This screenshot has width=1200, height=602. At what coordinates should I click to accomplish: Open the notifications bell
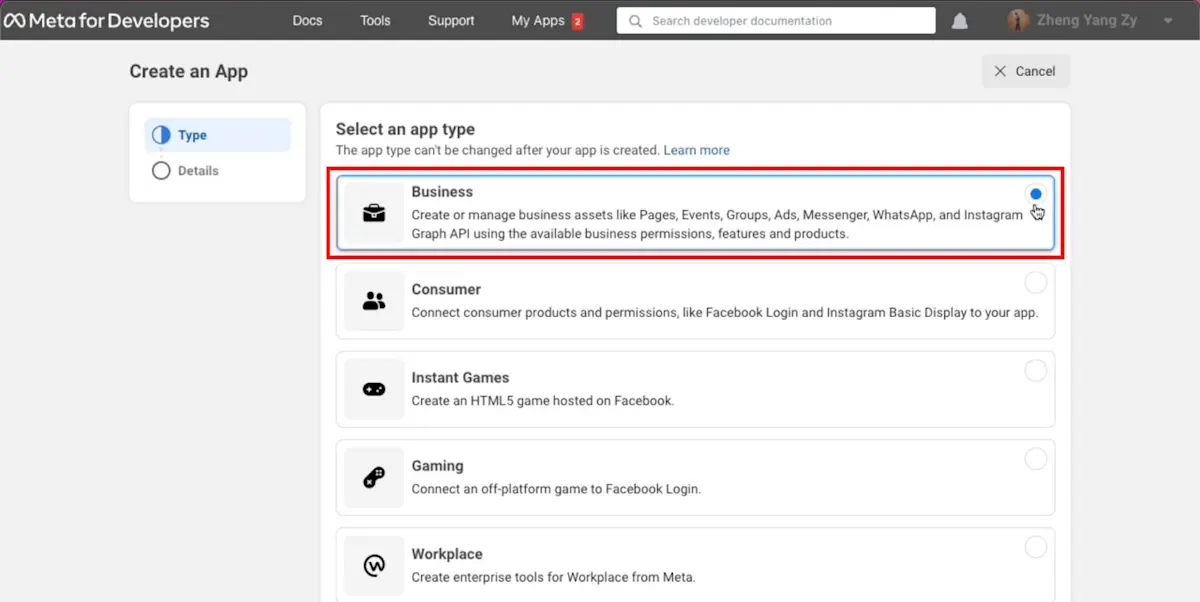pyautogui.click(x=959, y=20)
